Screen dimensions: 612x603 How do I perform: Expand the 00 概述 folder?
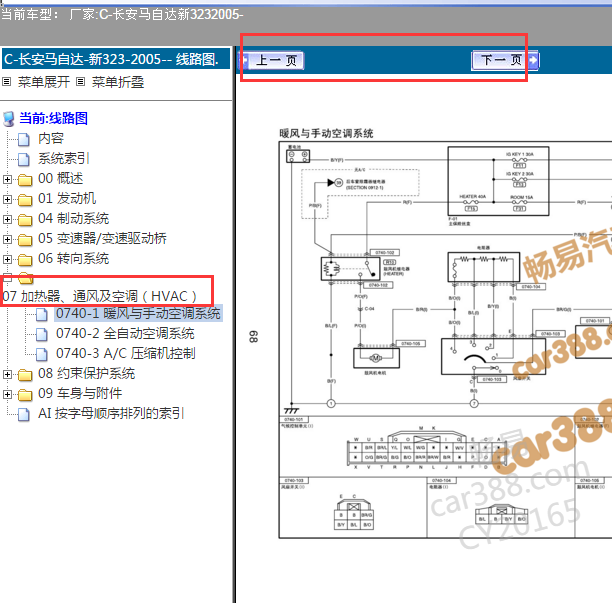[x=7, y=179]
